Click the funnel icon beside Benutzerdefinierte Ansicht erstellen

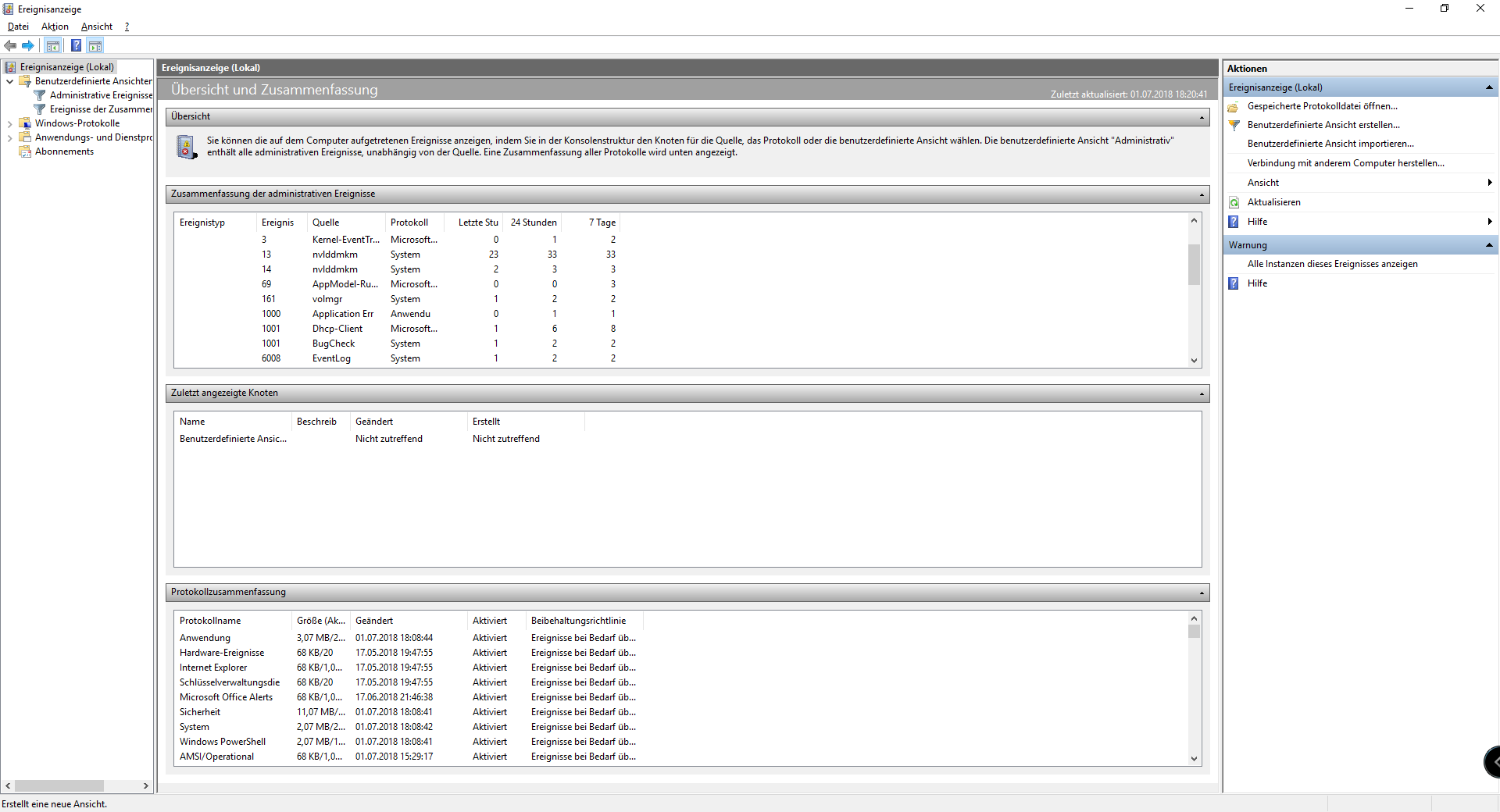pos(1234,125)
